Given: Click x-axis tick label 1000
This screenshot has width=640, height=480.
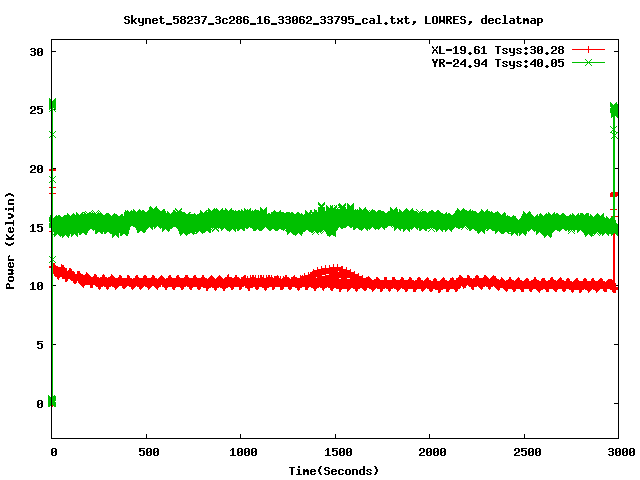Looking at the screenshot, I should [243, 452].
